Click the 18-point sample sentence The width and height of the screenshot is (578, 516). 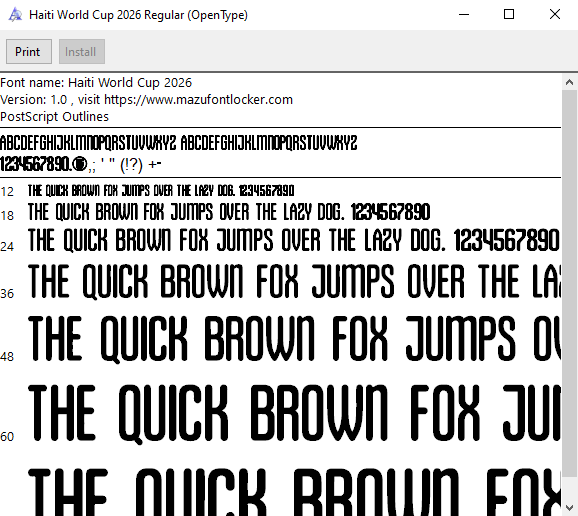(x=229, y=212)
